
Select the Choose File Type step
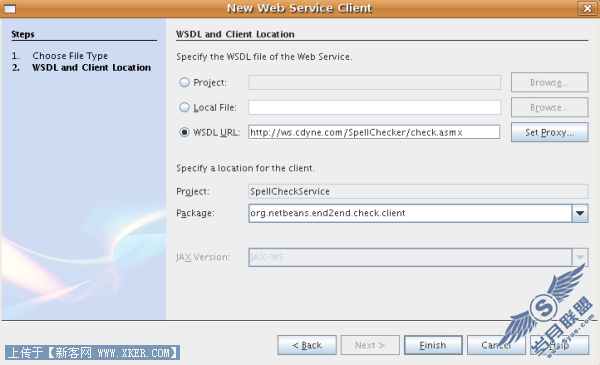click(x=70, y=56)
